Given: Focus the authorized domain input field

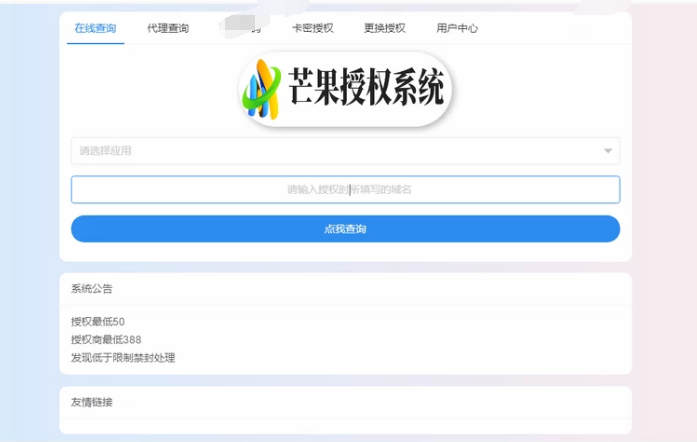Looking at the screenshot, I should click(x=345, y=189).
